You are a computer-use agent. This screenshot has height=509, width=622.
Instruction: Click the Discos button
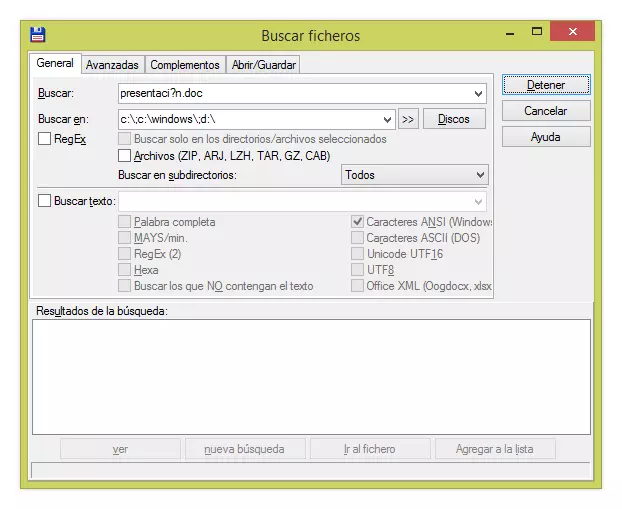[x=454, y=119]
